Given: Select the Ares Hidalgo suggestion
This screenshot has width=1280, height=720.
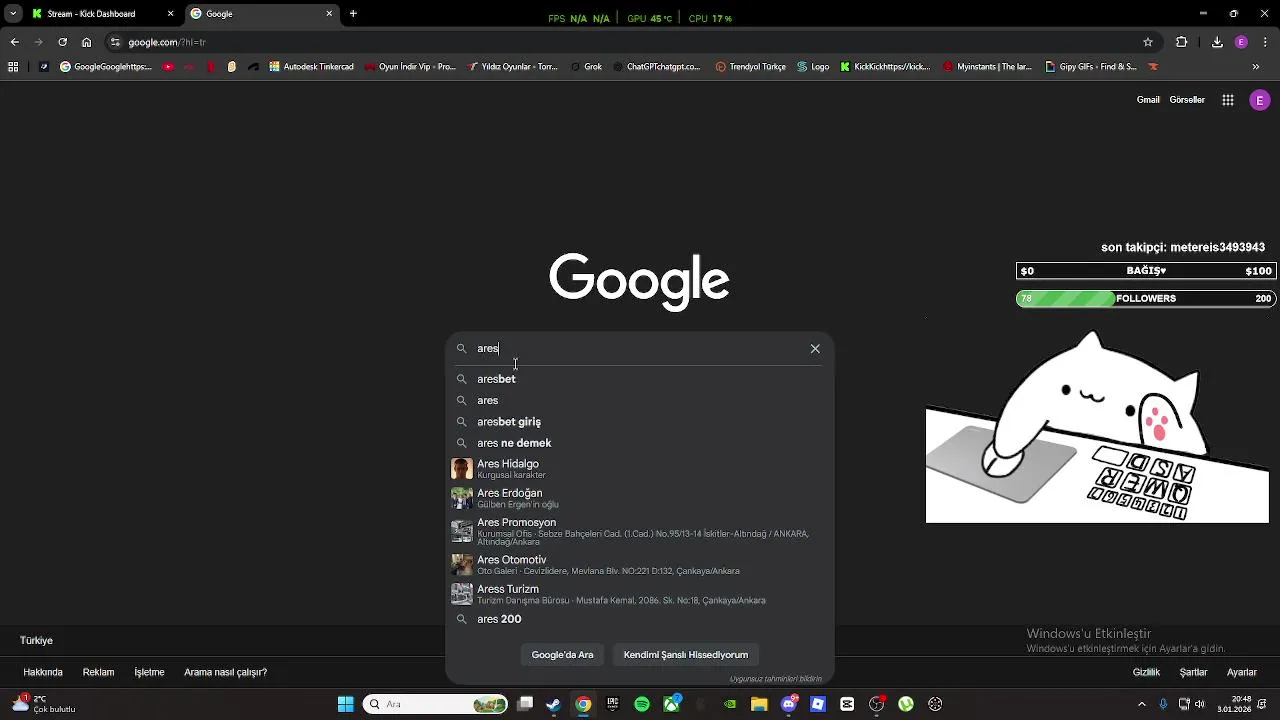Looking at the screenshot, I should [x=640, y=469].
